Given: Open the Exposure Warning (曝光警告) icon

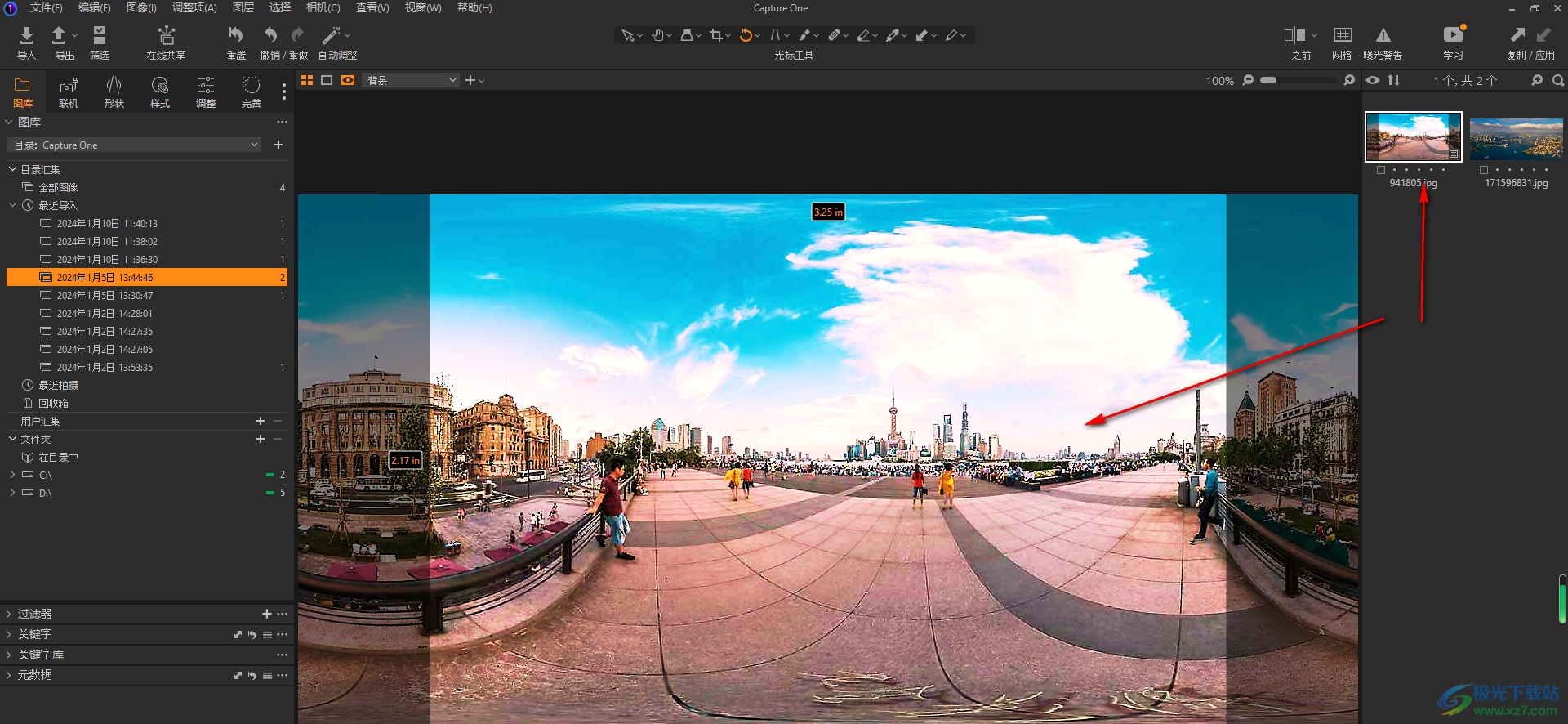Looking at the screenshot, I should 1383,35.
